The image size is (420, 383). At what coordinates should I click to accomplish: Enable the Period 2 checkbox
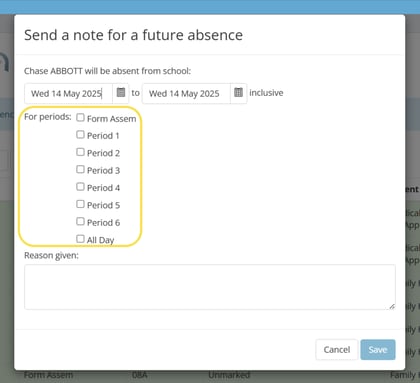point(80,152)
